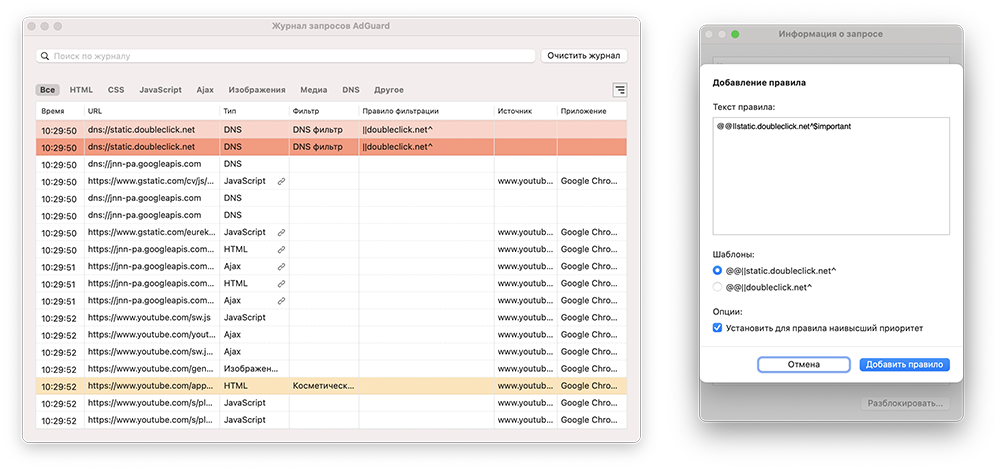Screen dimensions: 1000x470
Task: Select the dark red dns://static.doubleclick.net row
Action: pos(332,147)
